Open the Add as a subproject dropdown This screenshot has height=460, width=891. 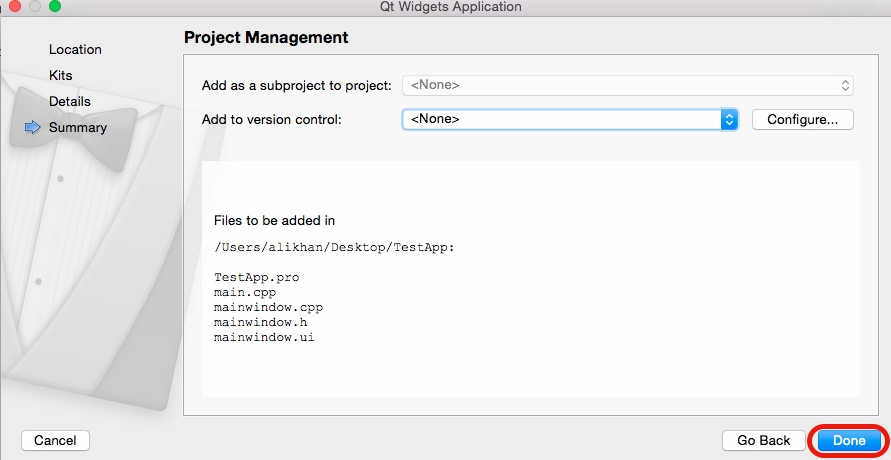click(627, 85)
